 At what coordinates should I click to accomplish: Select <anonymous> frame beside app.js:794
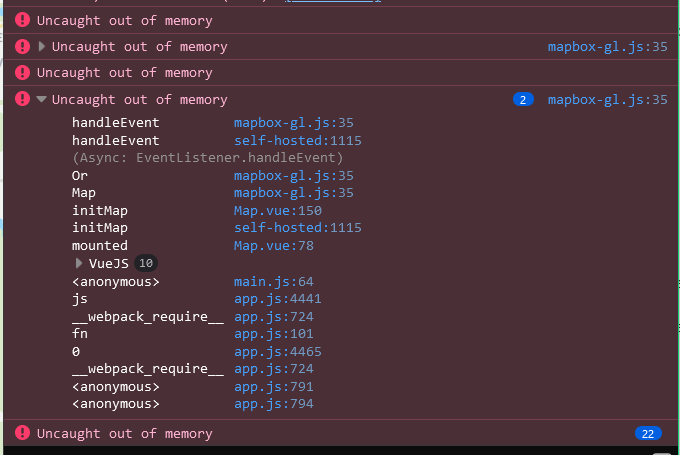[116, 404]
